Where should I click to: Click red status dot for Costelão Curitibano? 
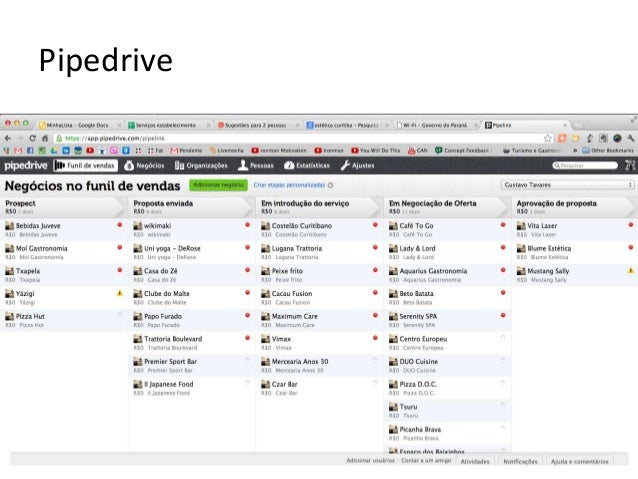point(375,225)
